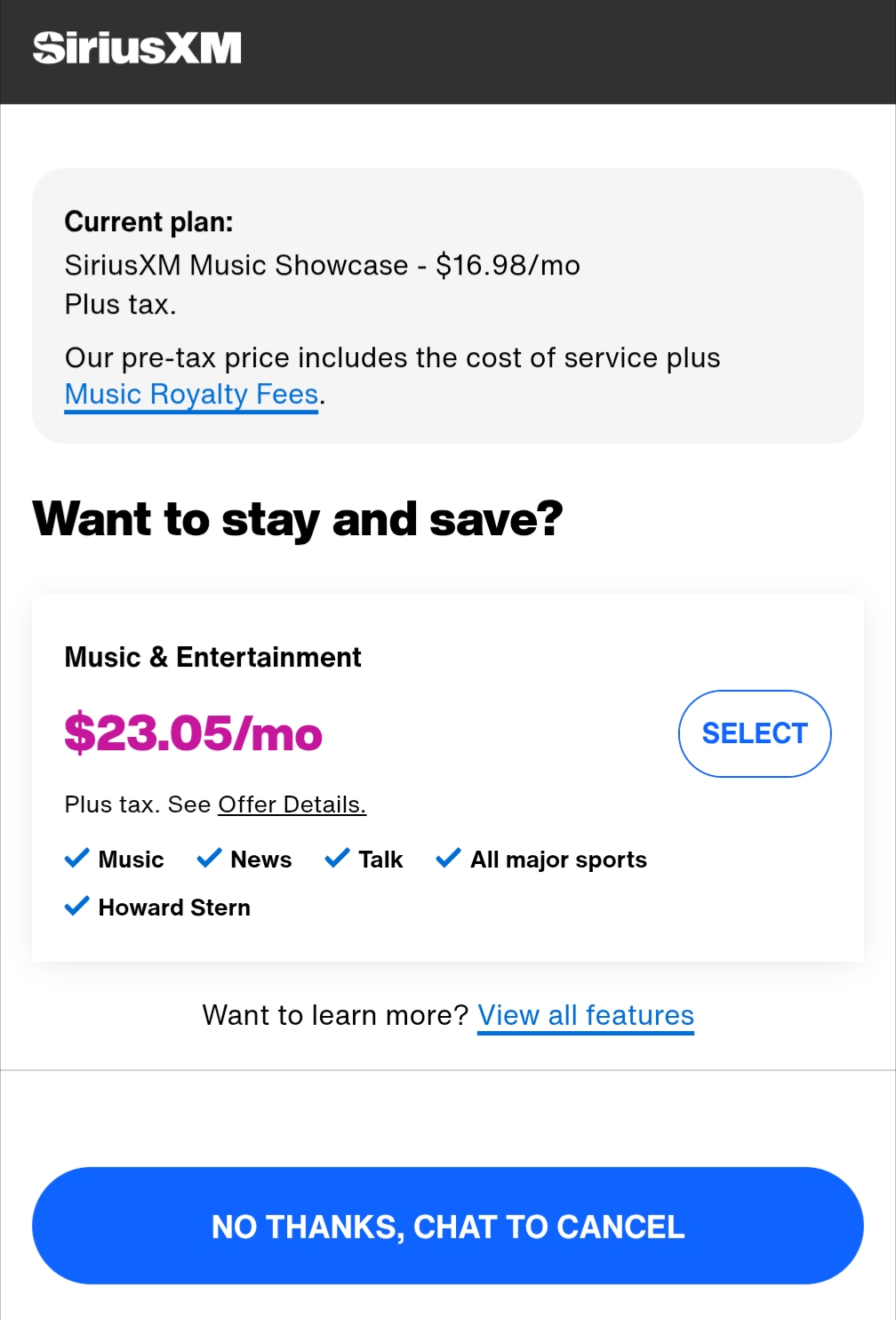Follow the View all features link

(x=586, y=1015)
